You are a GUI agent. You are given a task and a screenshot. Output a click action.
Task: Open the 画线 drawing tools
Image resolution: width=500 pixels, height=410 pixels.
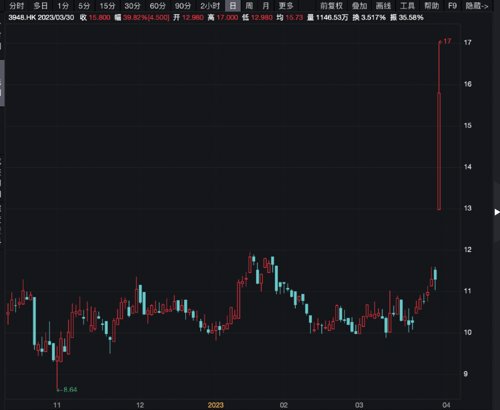pos(383,6)
